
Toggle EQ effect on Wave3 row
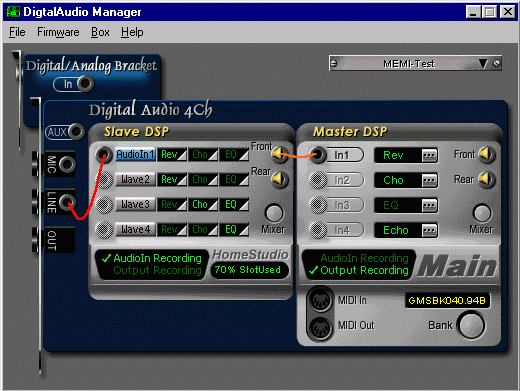pos(234,204)
